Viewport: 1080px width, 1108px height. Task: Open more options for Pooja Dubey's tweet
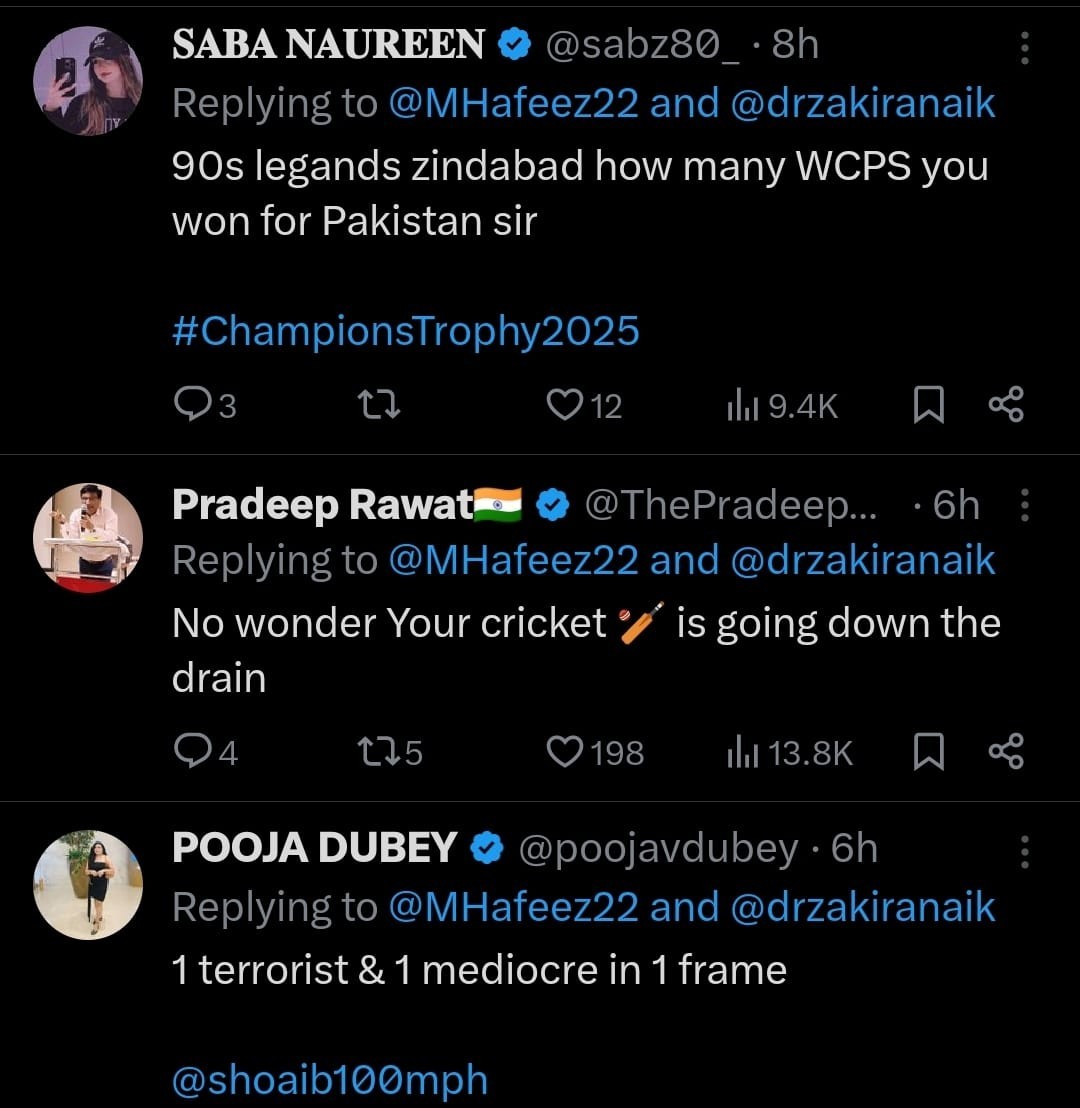[x=1023, y=850]
